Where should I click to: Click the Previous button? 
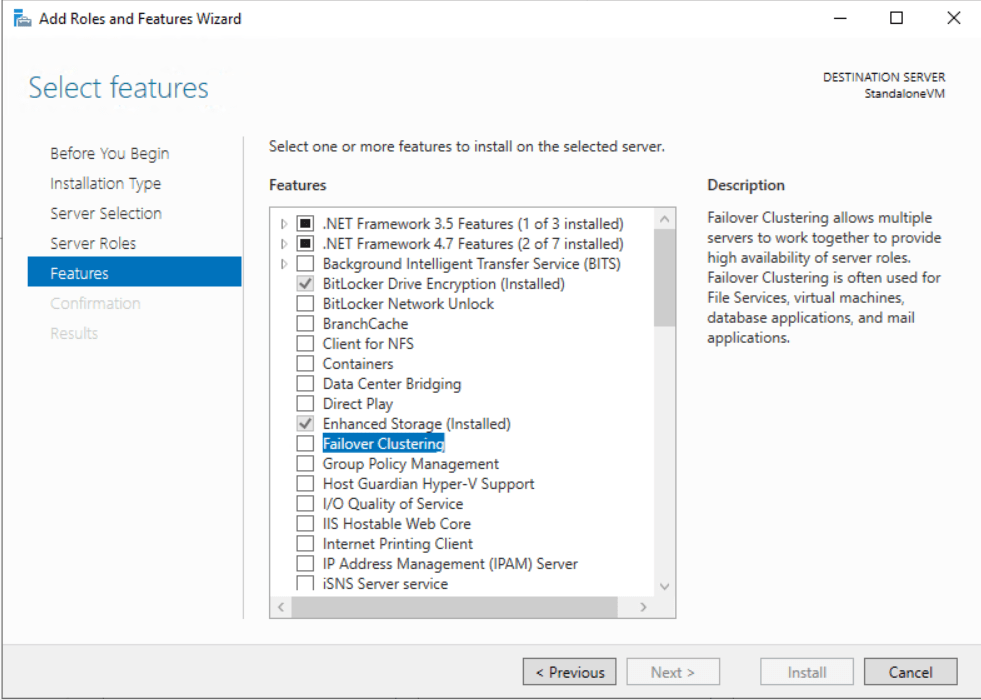pyautogui.click(x=569, y=672)
